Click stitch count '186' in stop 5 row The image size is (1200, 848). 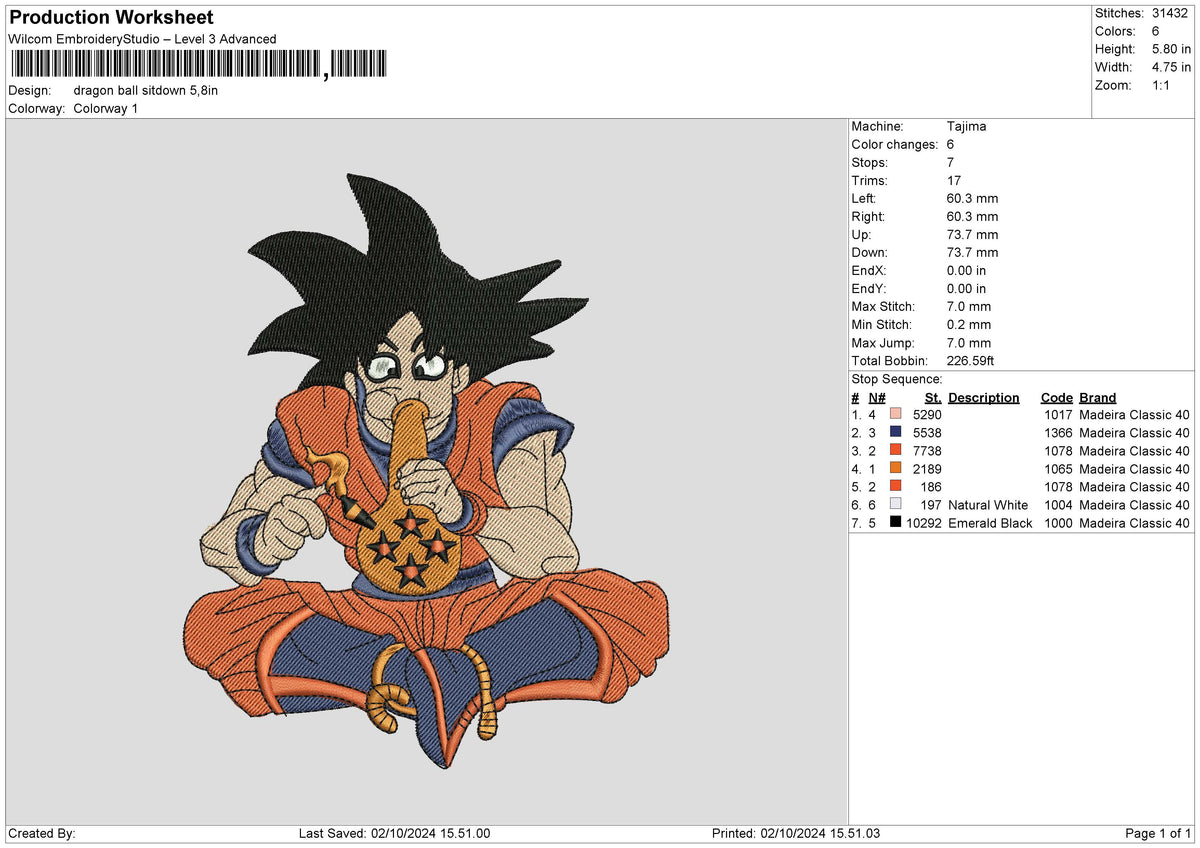(x=931, y=486)
